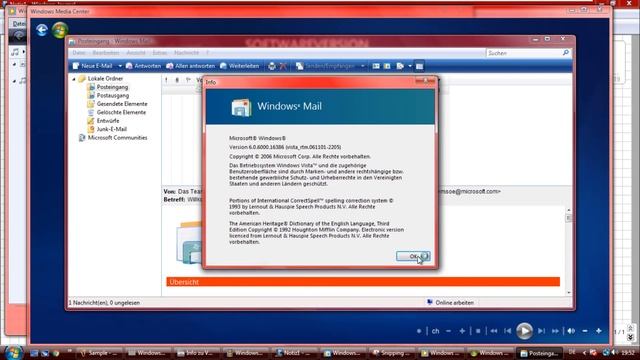Open the Gesendete Elemente folder
Screen dimensions: 640x360
(x=122, y=104)
